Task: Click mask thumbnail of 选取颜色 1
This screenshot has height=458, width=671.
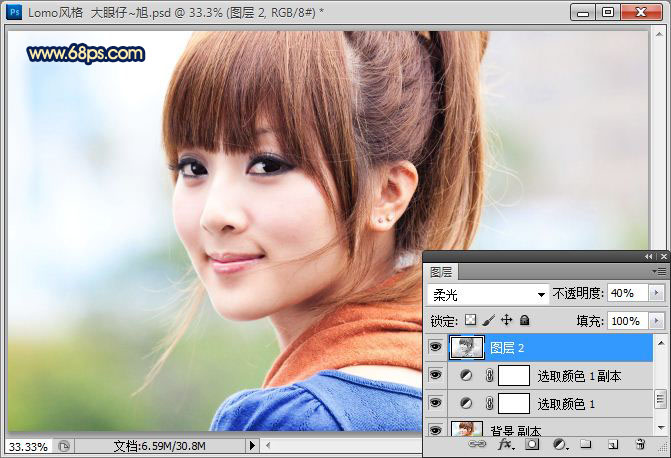Action: tap(514, 403)
